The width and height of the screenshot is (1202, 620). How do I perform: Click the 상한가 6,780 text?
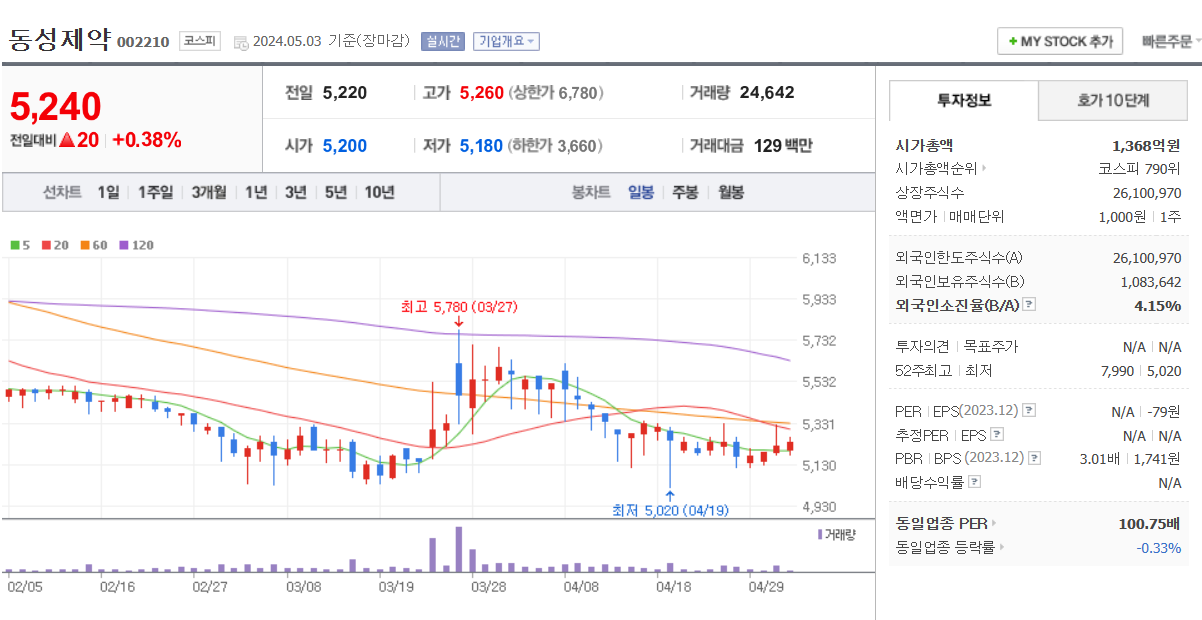tap(556, 92)
